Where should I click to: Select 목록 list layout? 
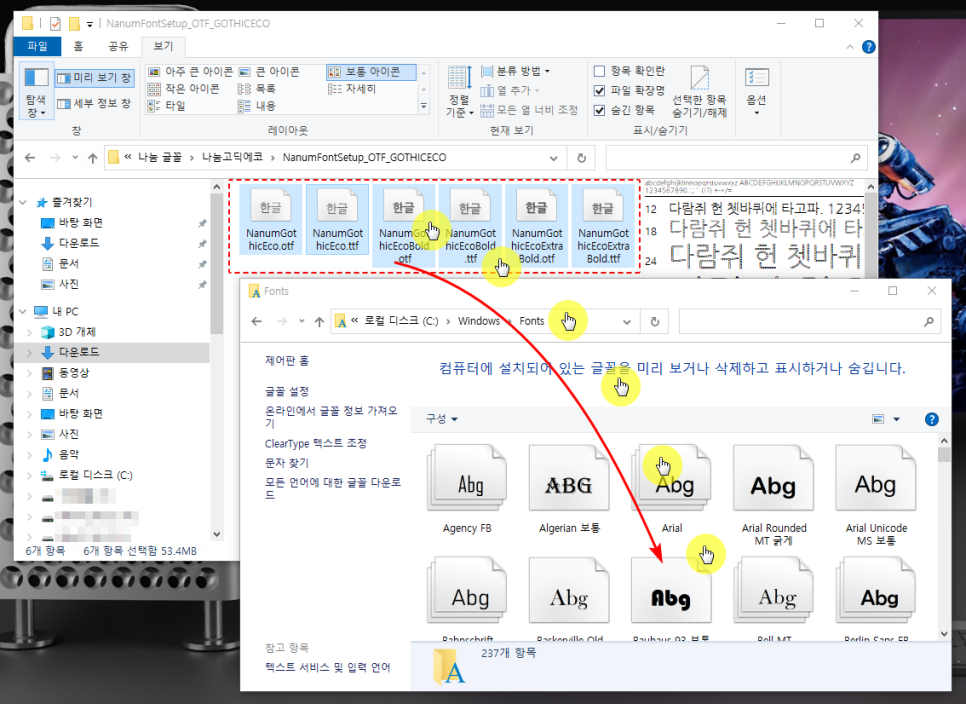click(257, 89)
